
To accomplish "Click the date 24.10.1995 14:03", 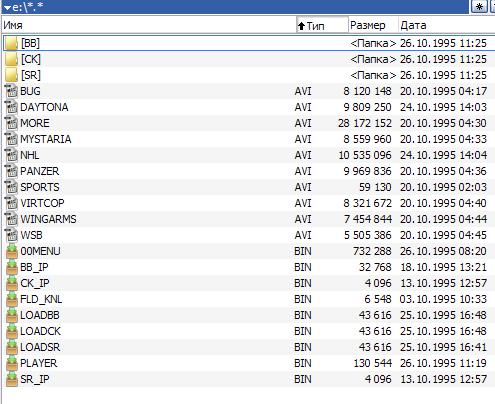I will pos(443,107).
